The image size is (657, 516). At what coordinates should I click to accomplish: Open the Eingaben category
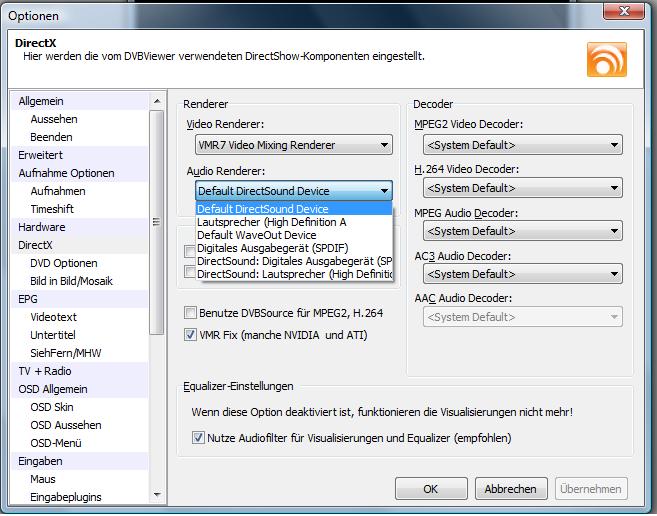pos(80,461)
